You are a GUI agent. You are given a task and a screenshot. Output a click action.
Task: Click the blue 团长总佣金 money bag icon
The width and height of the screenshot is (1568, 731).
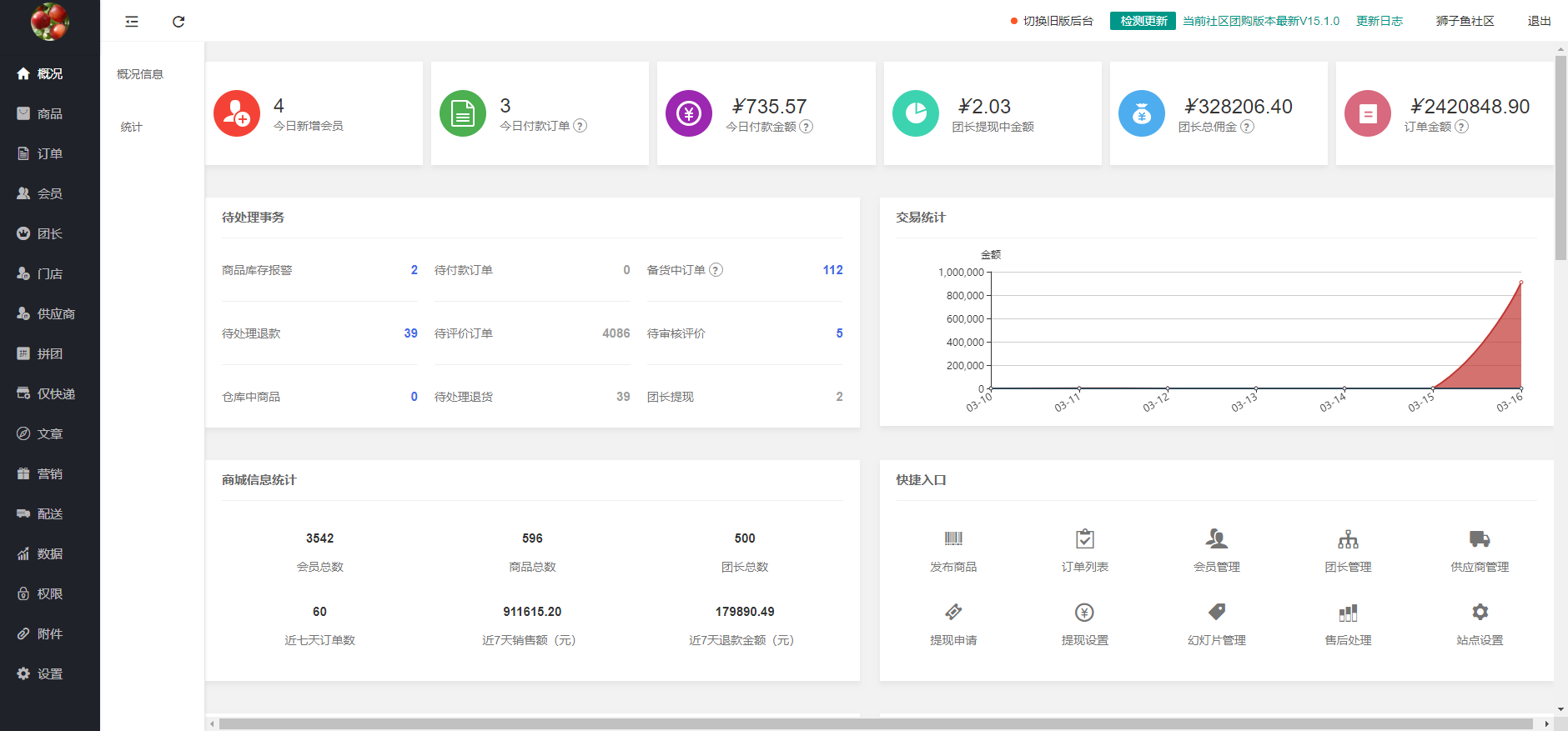point(1142,113)
